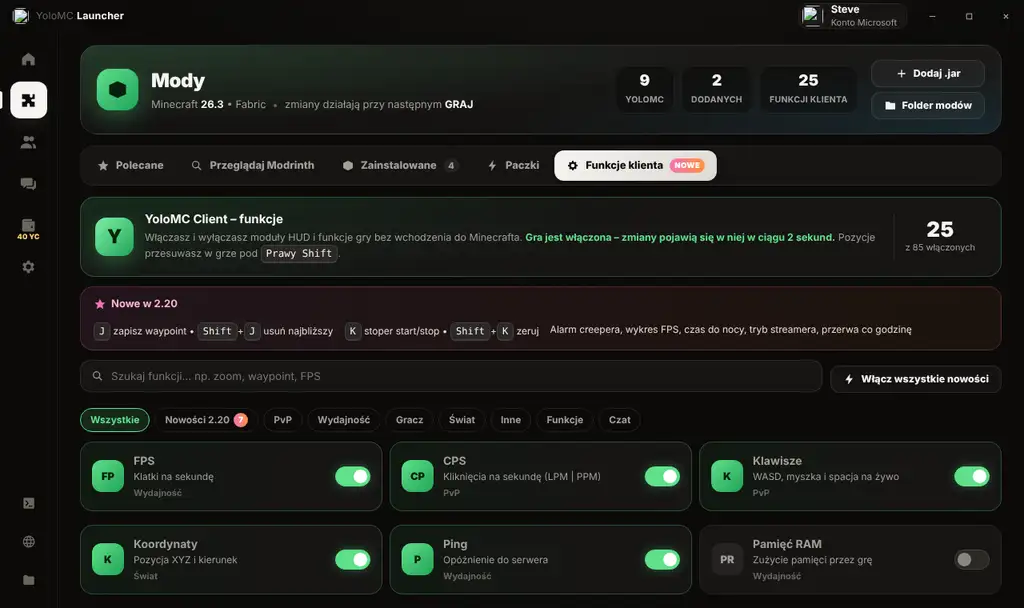The width and height of the screenshot is (1024, 608).
Task: Select the puzzle-piece mods icon in sidebar
Action: click(x=29, y=100)
